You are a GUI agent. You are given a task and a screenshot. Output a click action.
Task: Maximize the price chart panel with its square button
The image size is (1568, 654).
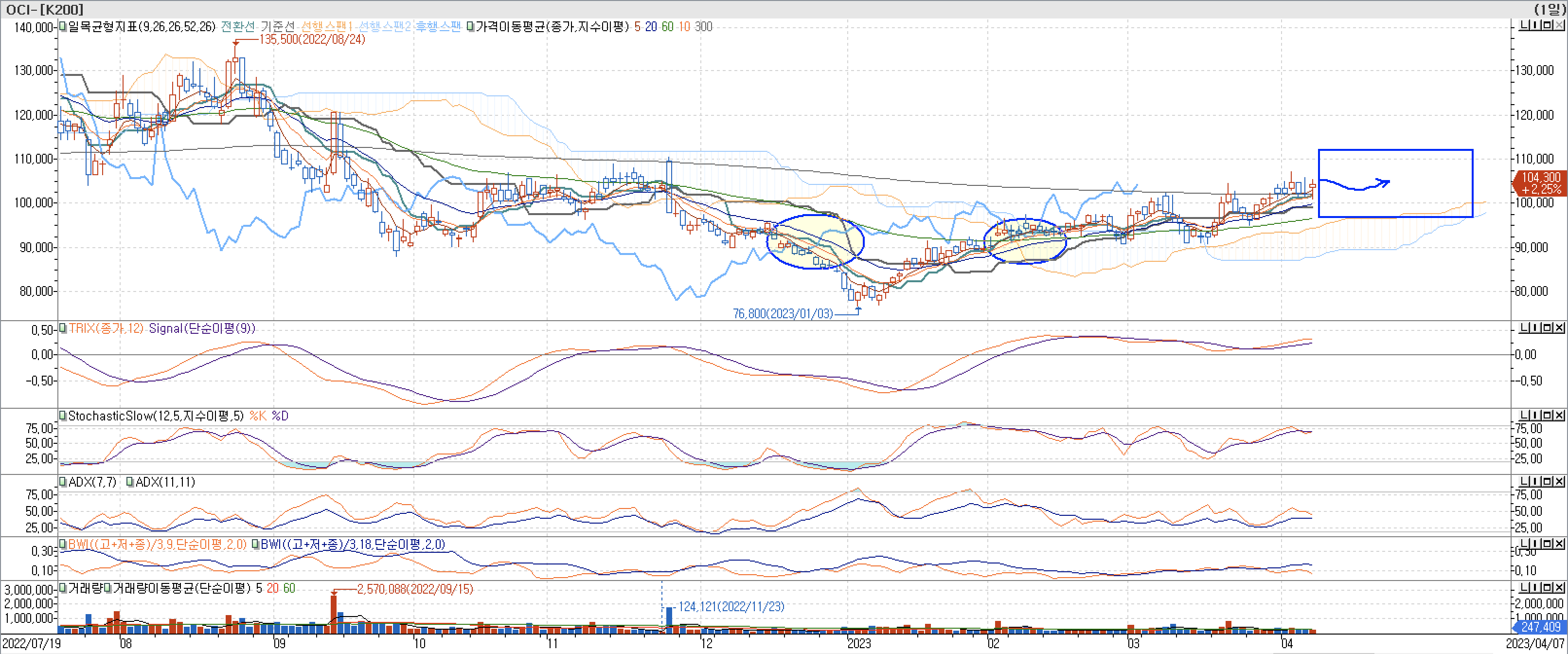click(1547, 25)
